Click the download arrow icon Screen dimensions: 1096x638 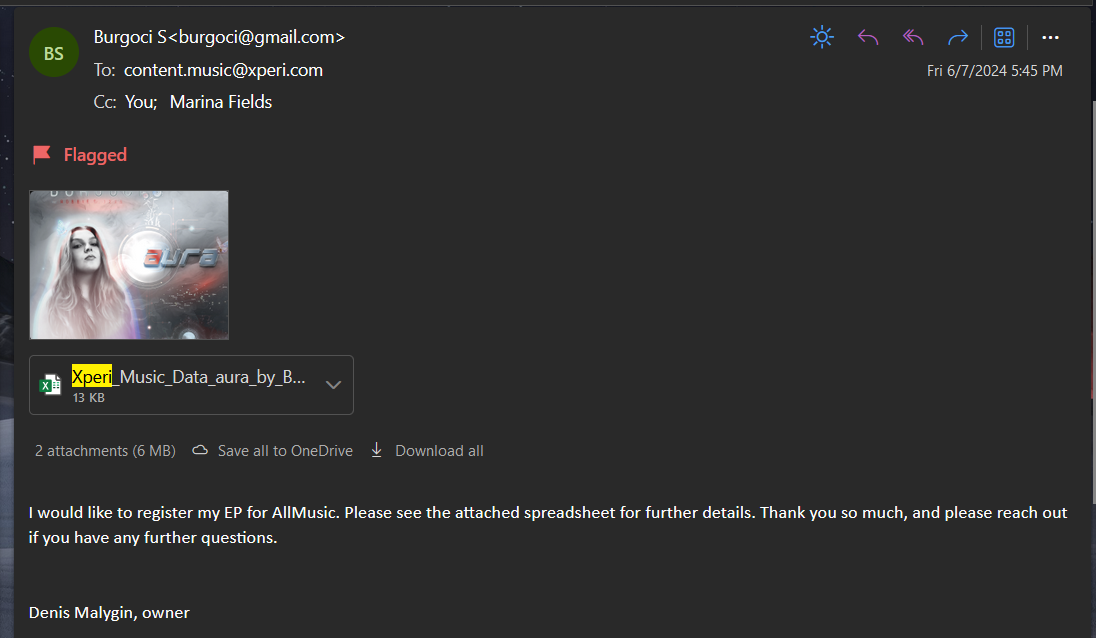377,450
